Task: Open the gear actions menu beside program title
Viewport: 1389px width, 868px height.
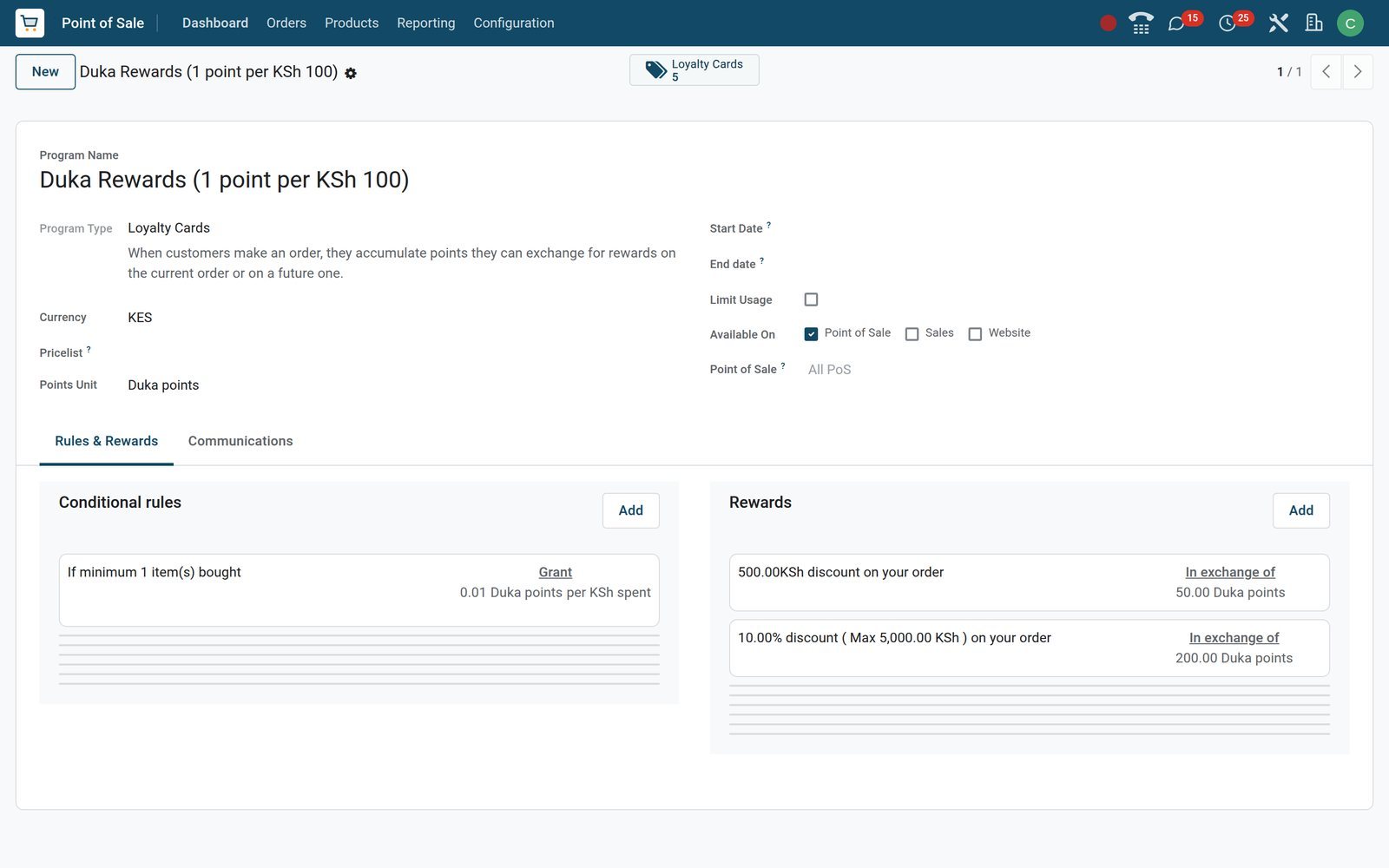Action: click(351, 74)
